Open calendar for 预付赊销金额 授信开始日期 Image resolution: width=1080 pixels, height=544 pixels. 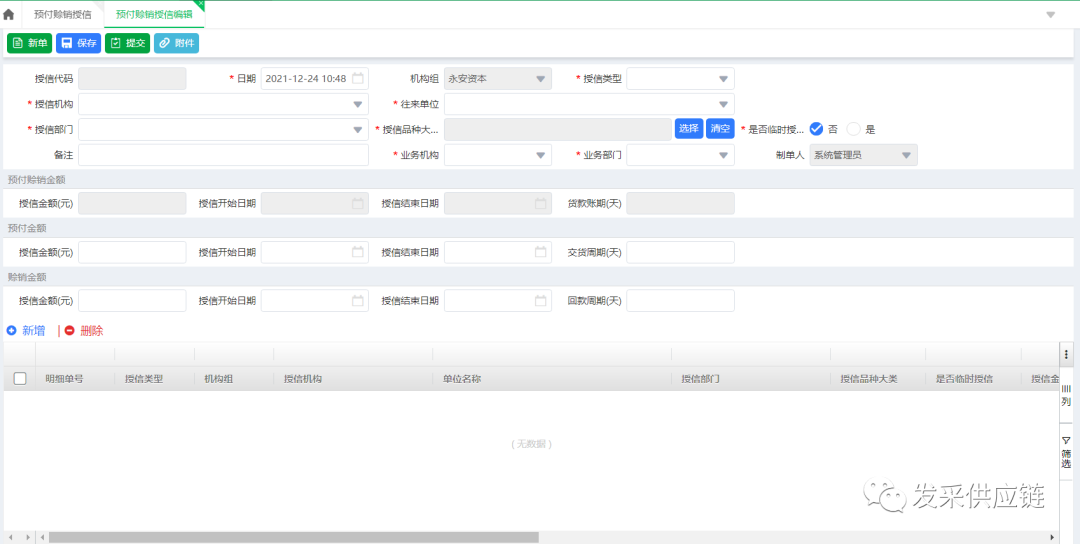tap(357, 203)
